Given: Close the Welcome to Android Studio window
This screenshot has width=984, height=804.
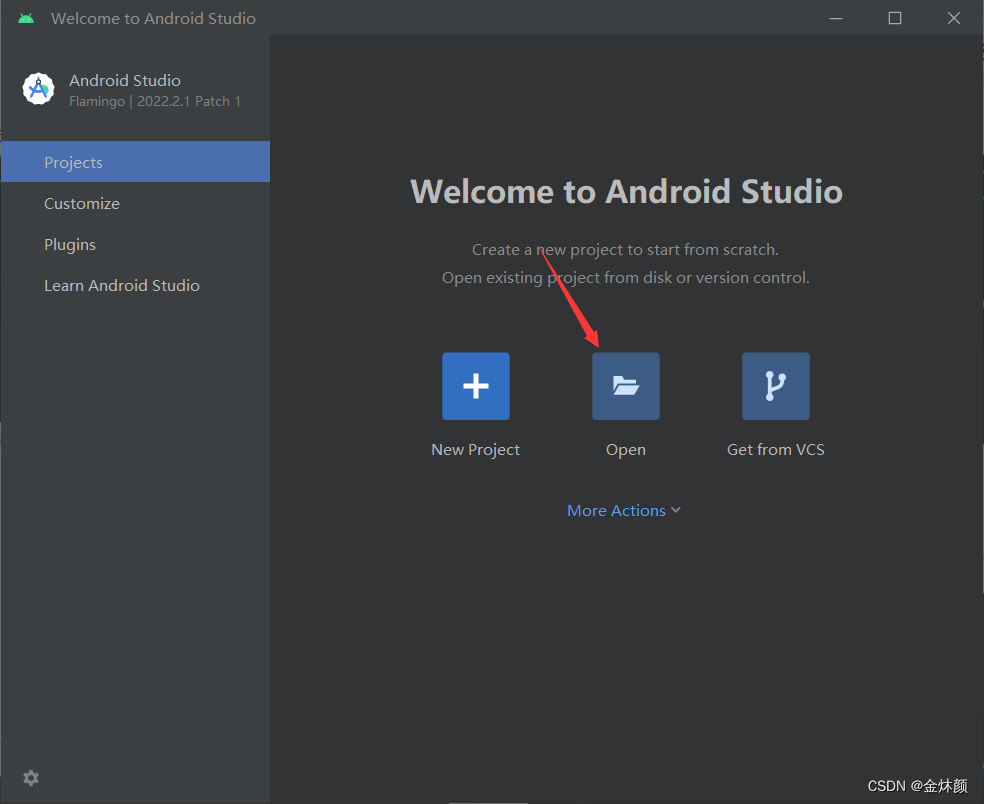Looking at the screenshot, I should coord(954,18).
